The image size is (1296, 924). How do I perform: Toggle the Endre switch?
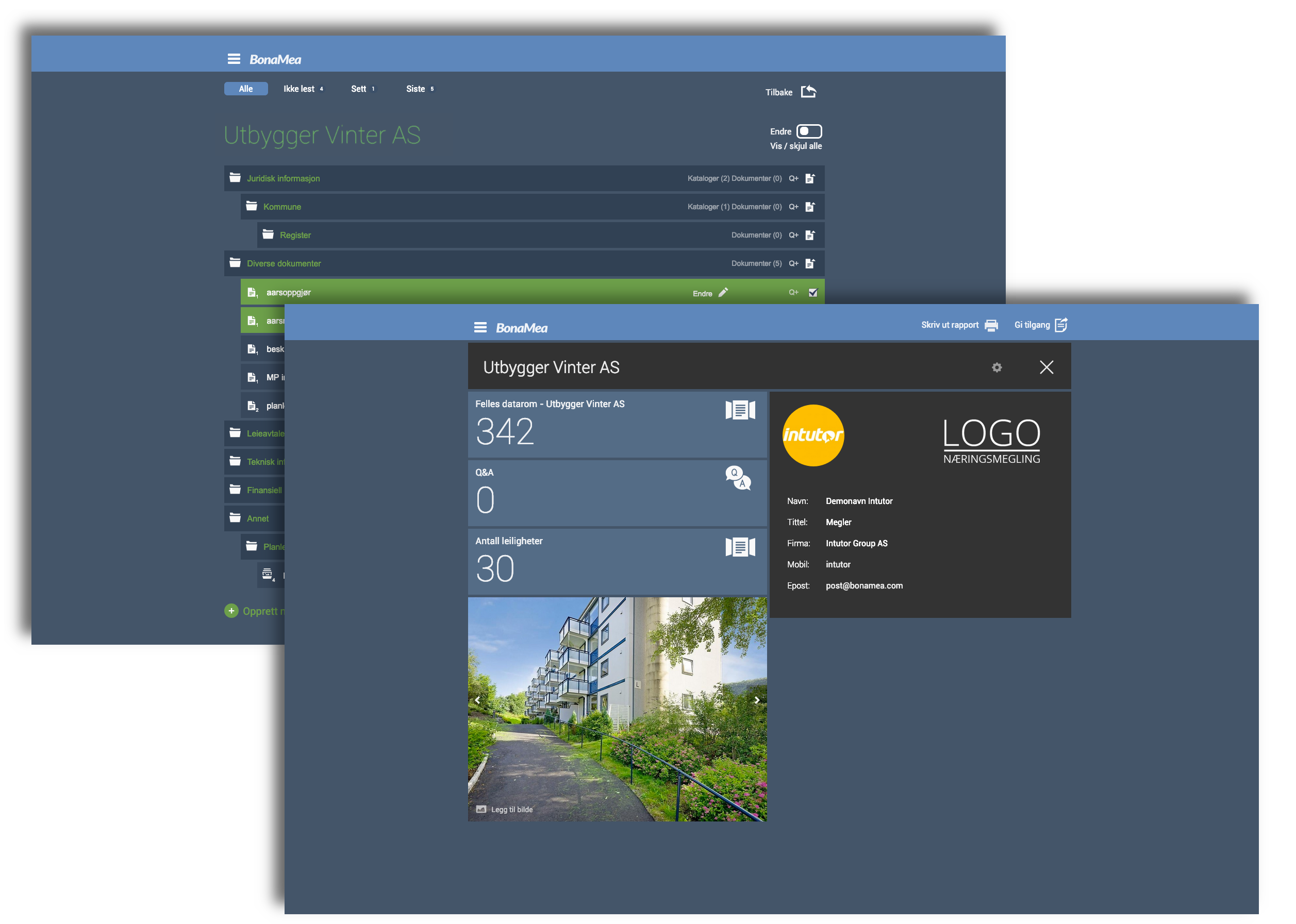(x=809, y=131)
